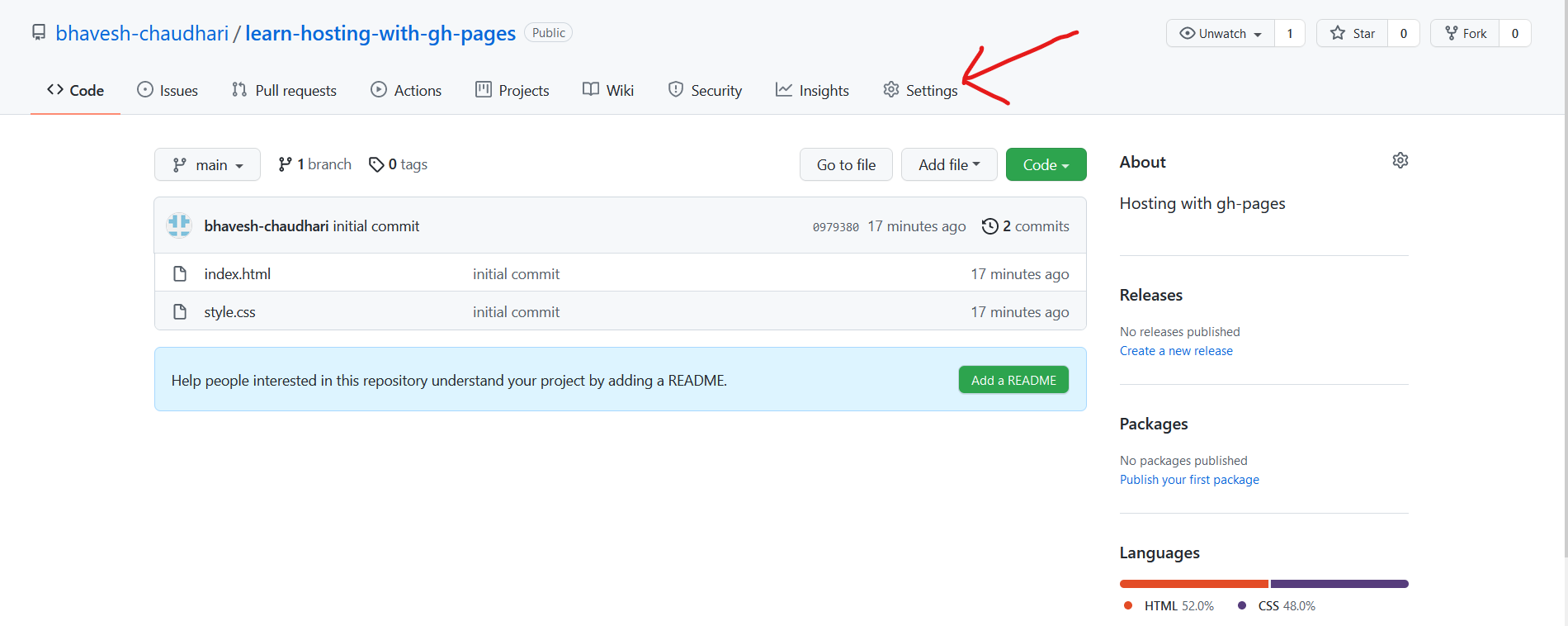Open initial commit message for index.html
1568x626 pixels.
pos(516,274)
